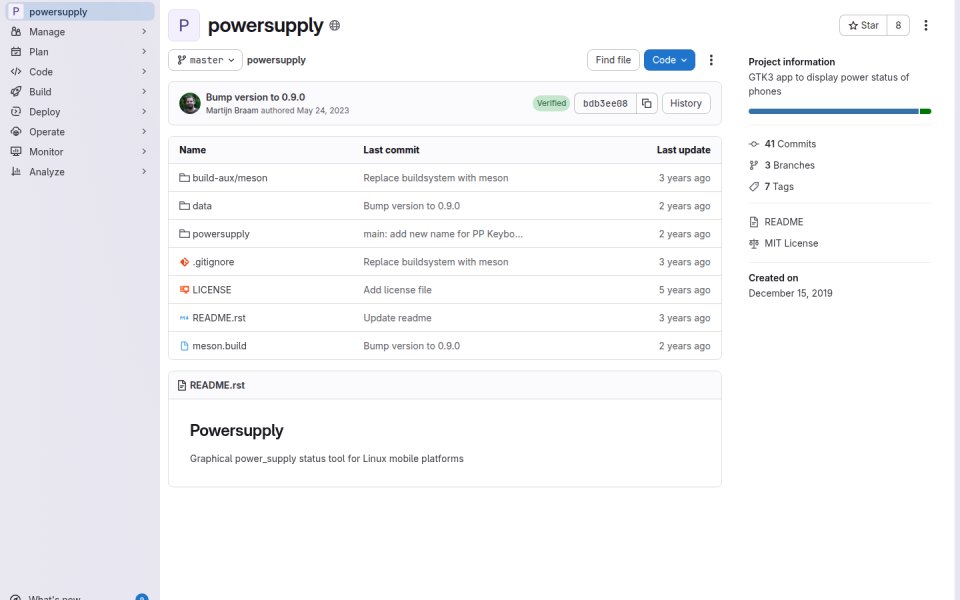
Task: Click the repository languages bar
Action: [x=839, y=111]
